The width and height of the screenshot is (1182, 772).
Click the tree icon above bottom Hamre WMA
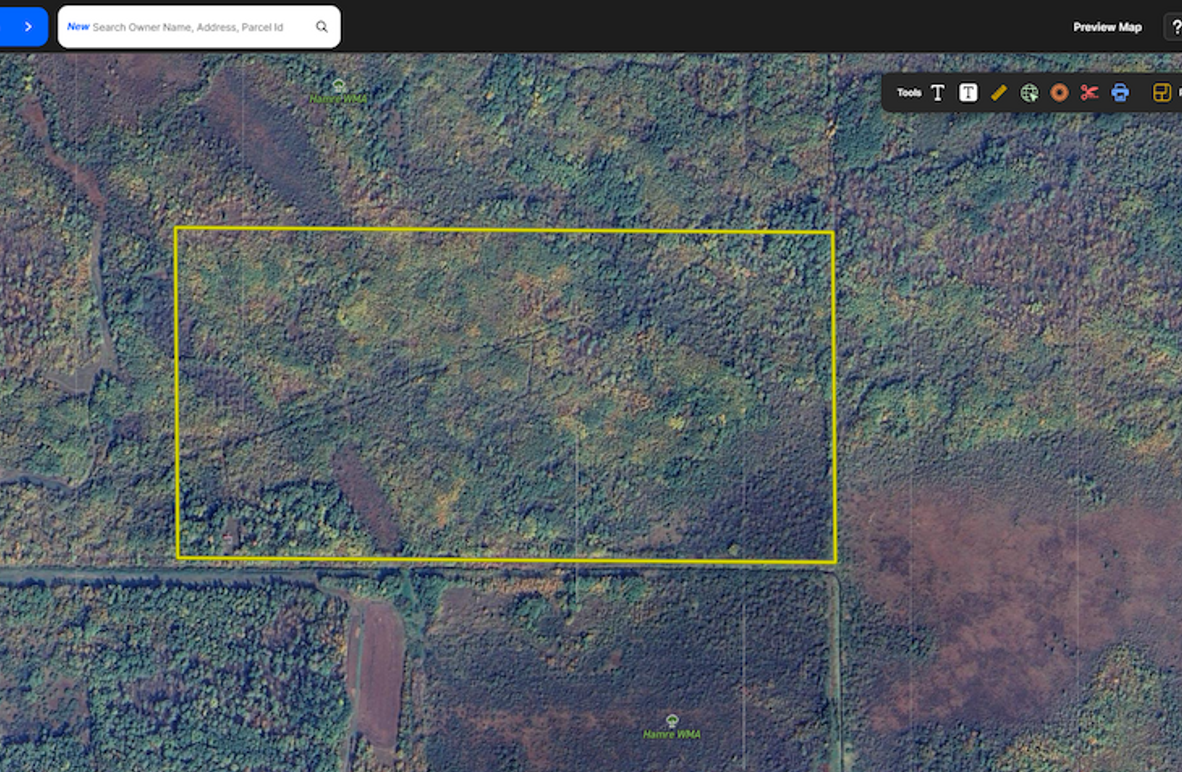coord(672,720)
